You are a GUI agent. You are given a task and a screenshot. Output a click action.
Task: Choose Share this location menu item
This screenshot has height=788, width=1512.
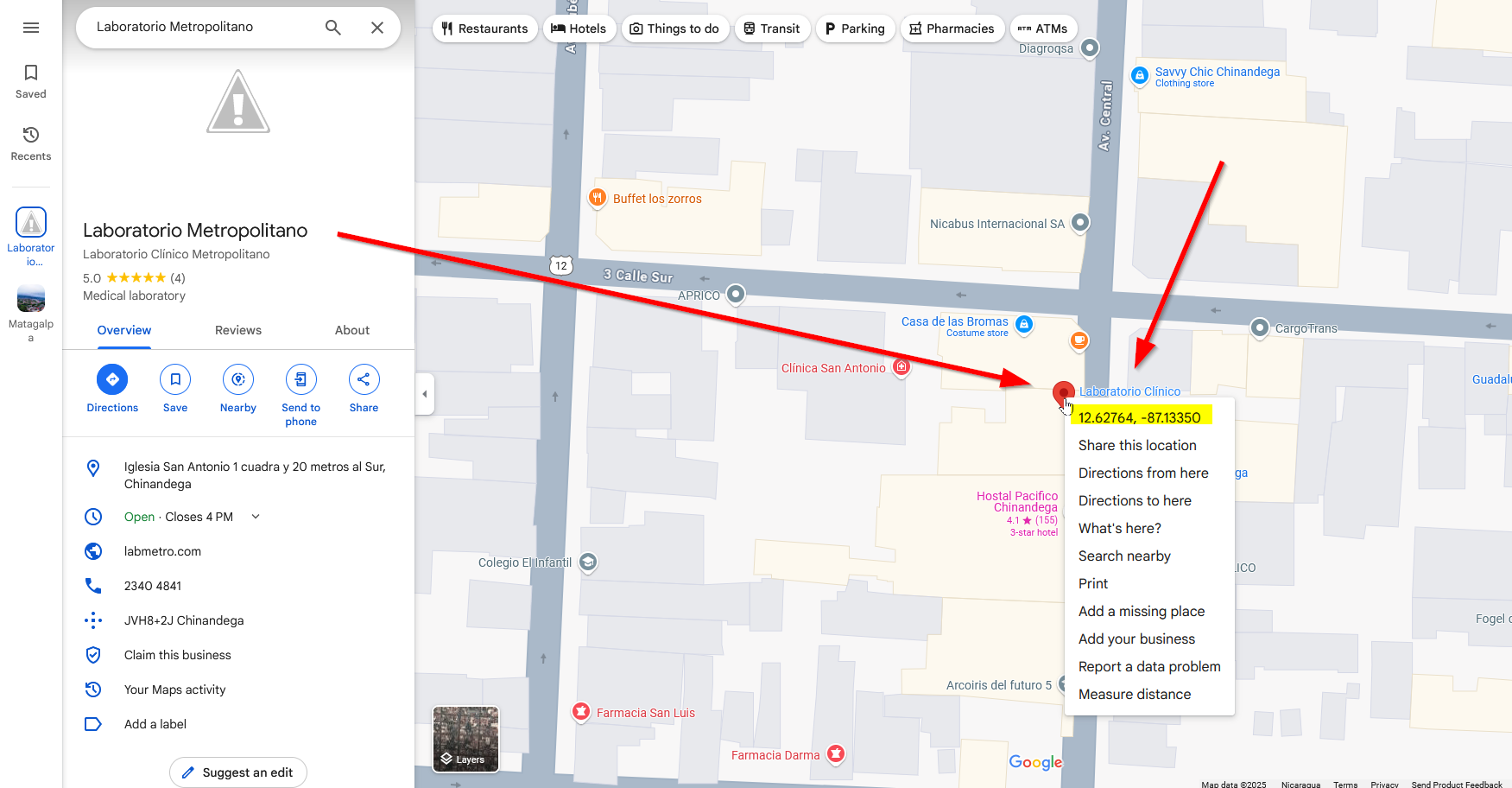[x=1137, y=445]
